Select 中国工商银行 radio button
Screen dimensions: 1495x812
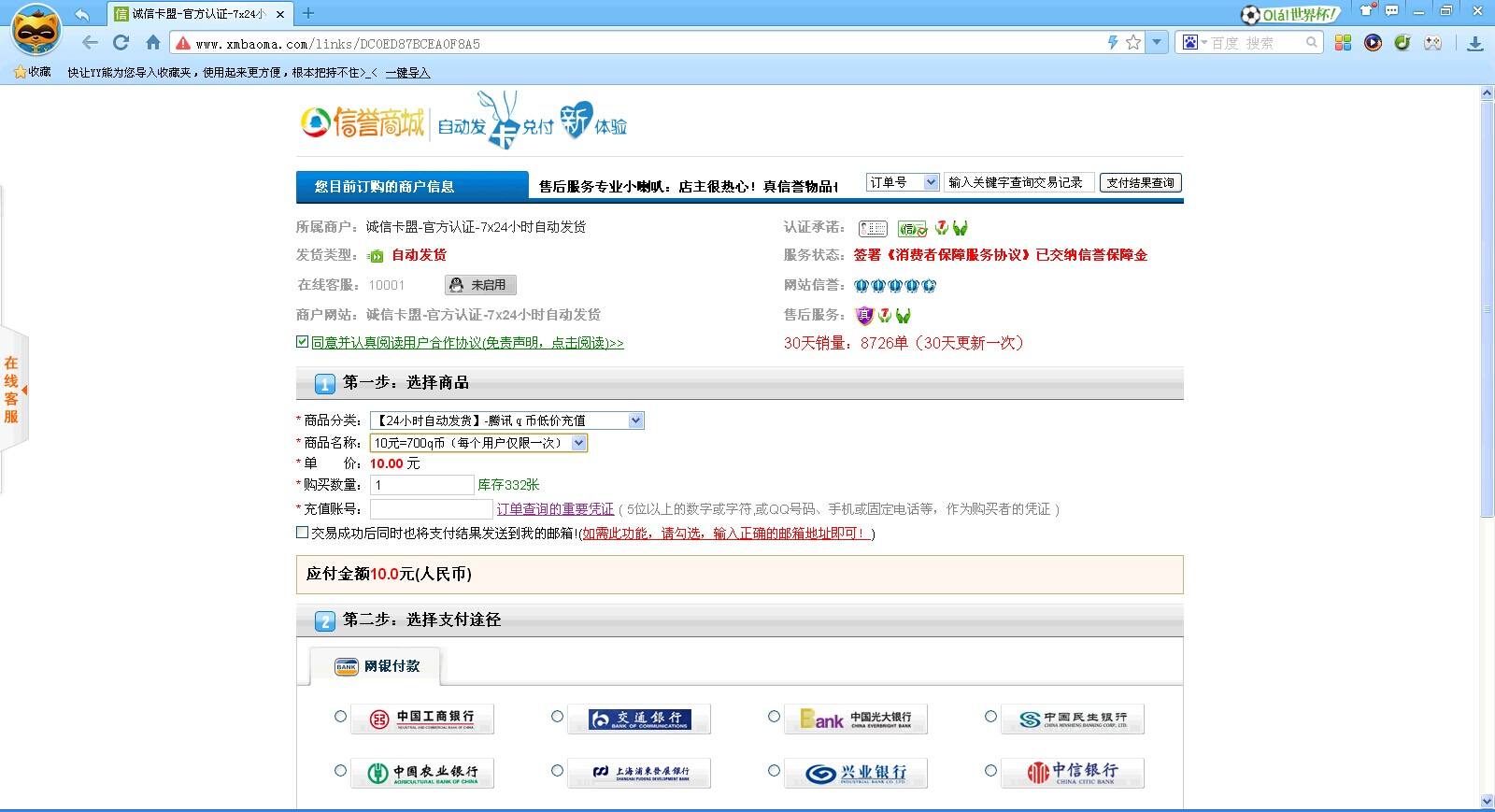[x=340, y=717]
